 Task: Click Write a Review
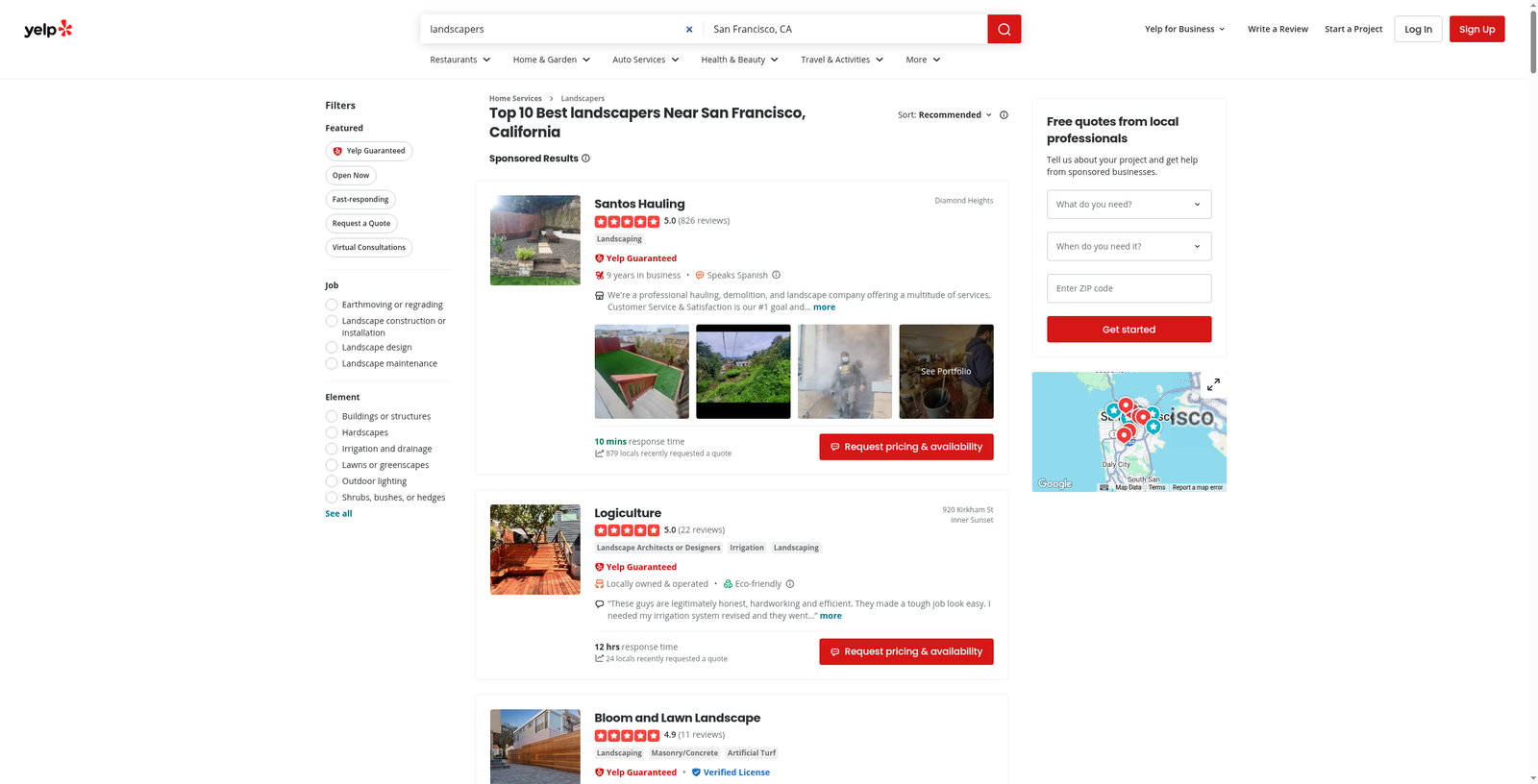1278,29
